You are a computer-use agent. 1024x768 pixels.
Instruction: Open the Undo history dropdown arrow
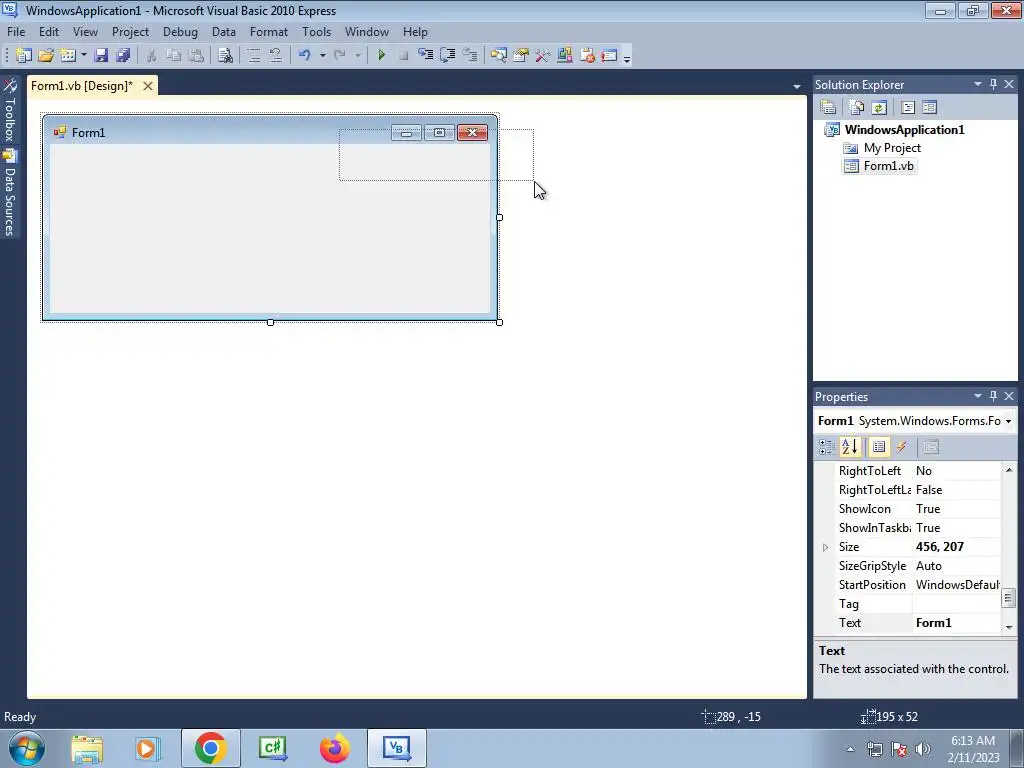[x=323, y=56]
